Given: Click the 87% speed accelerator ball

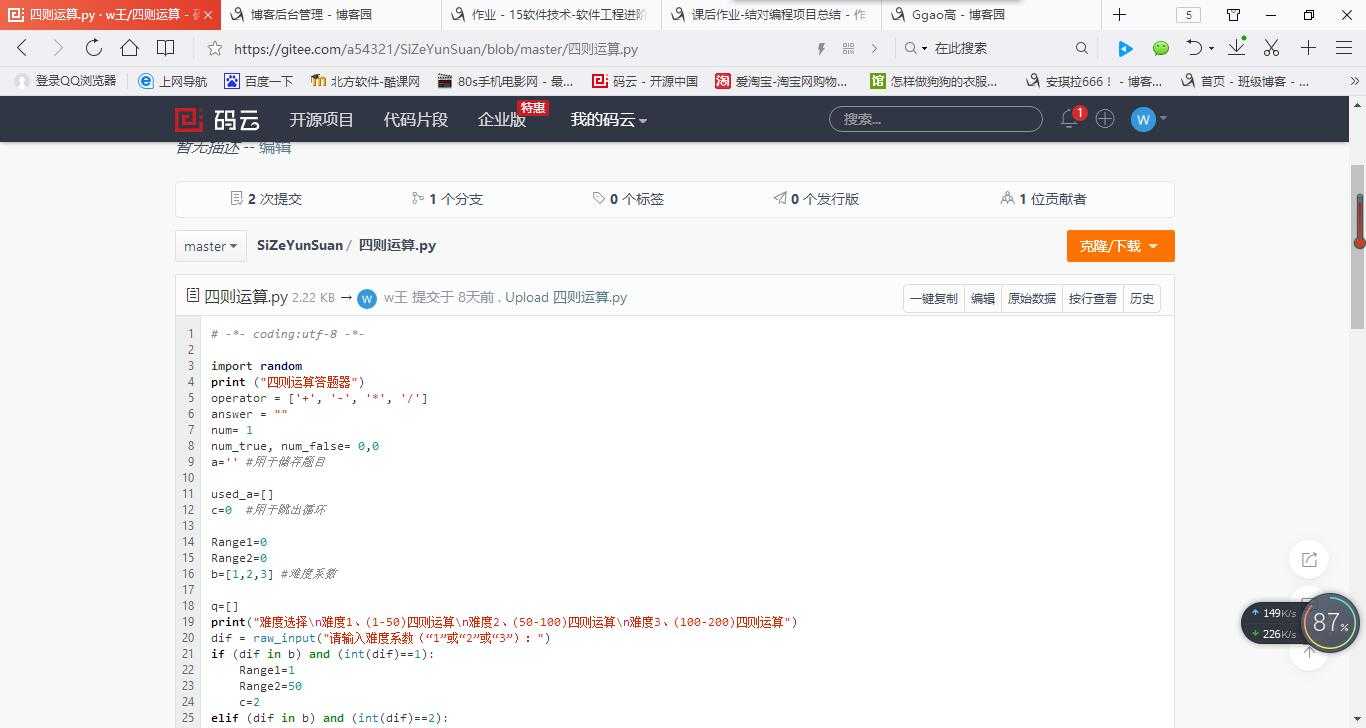Looking at the screenshot, I should 1330,623.
